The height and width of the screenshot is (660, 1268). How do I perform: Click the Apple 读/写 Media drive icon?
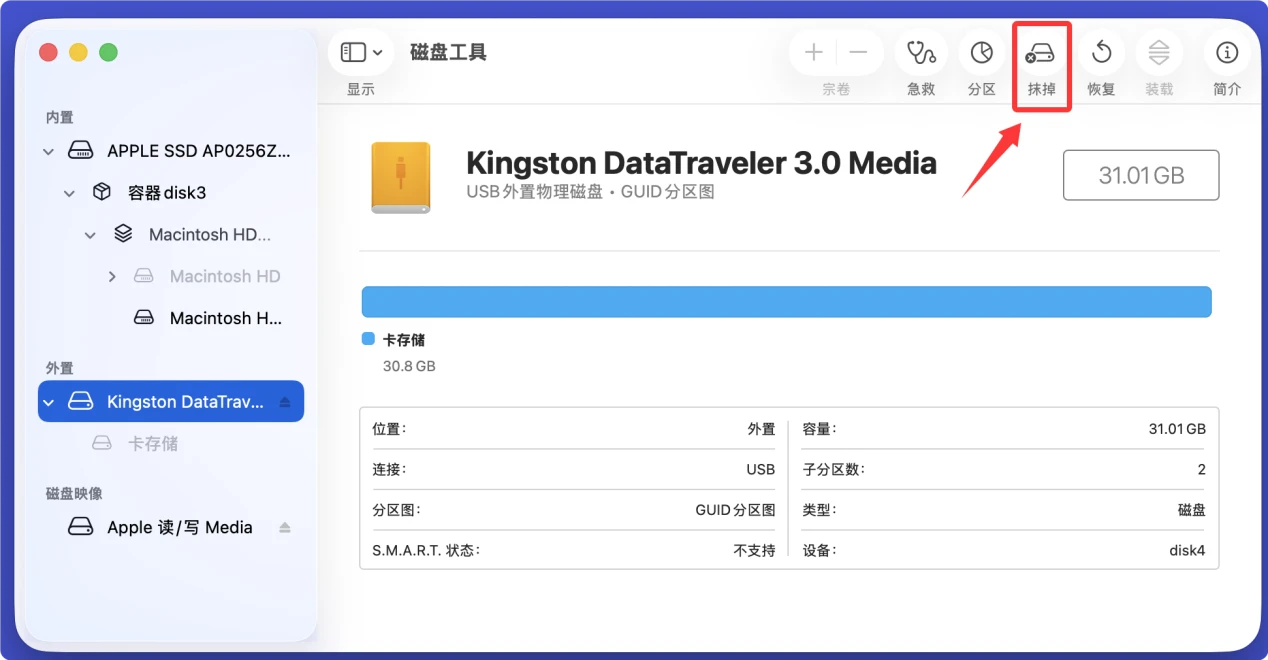[x=80, y=527]
